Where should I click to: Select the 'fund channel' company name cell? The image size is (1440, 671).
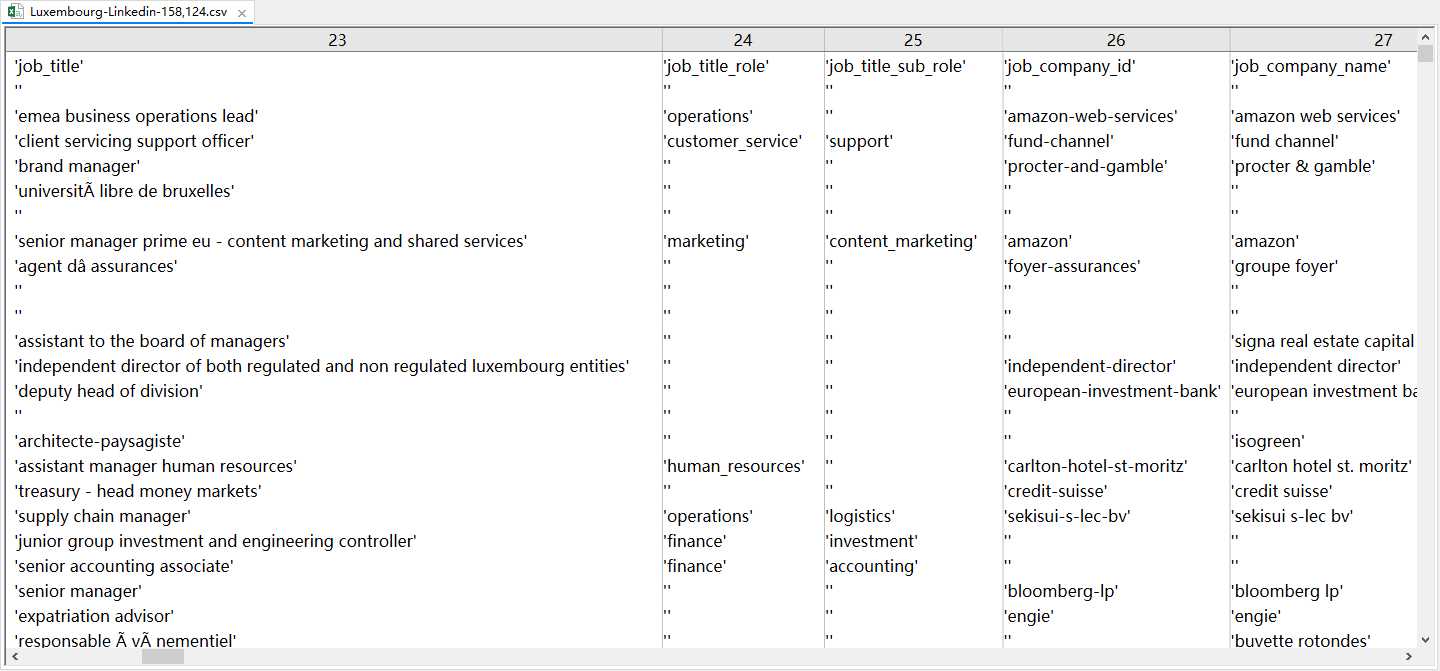pos(1324,141)
